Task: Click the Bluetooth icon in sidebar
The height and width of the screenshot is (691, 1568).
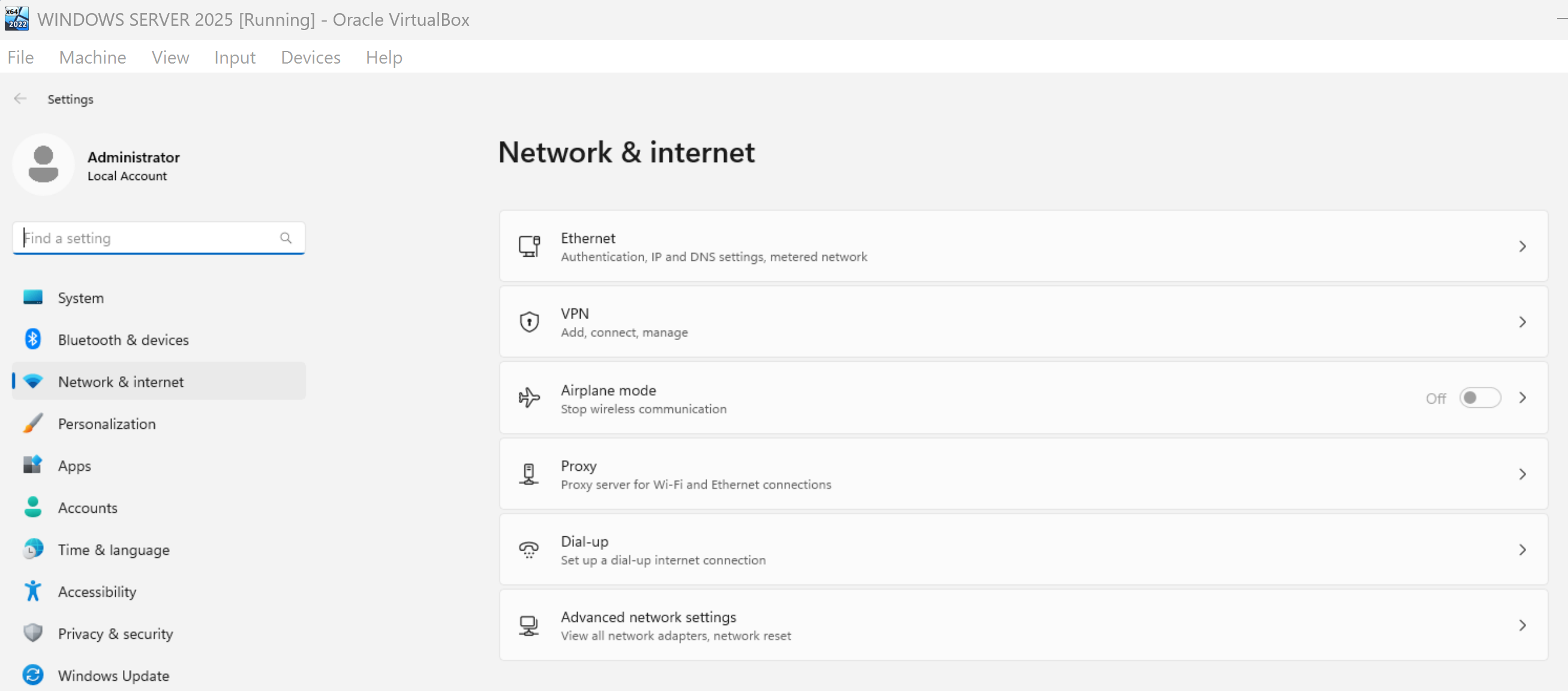Action: (x=33, y=339)
